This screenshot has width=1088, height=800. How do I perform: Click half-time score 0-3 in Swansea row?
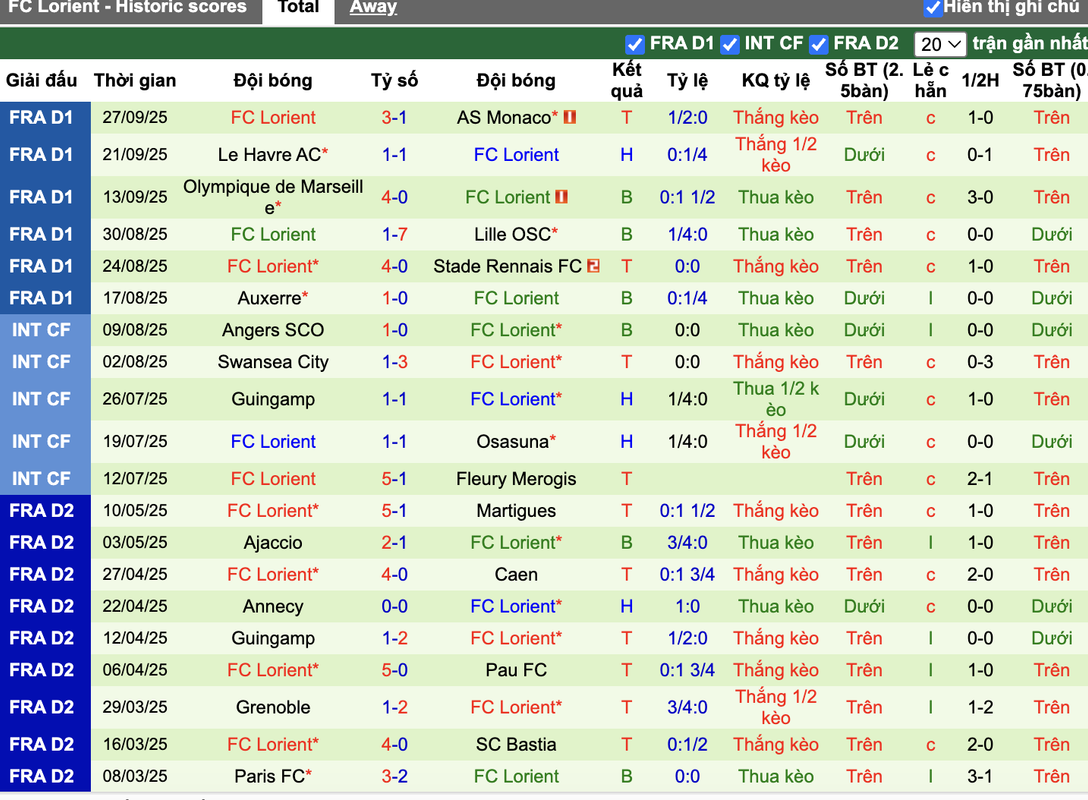(980, 361)
